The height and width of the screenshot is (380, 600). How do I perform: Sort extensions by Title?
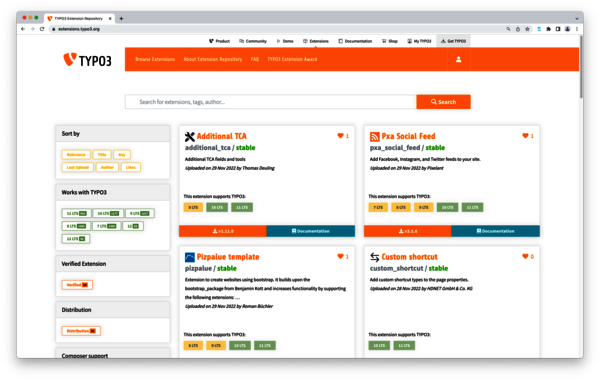(102, 155)
